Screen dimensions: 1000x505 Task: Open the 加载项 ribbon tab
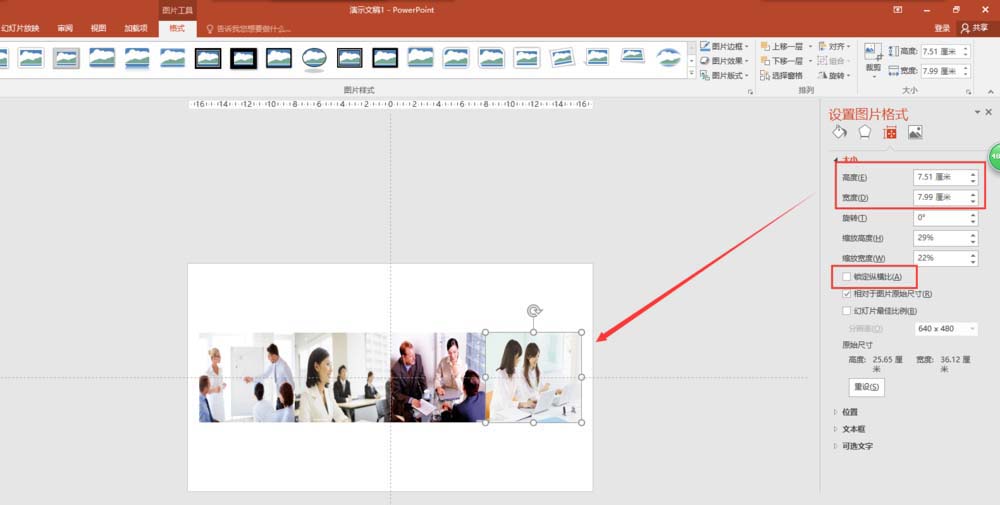[136, 28]
